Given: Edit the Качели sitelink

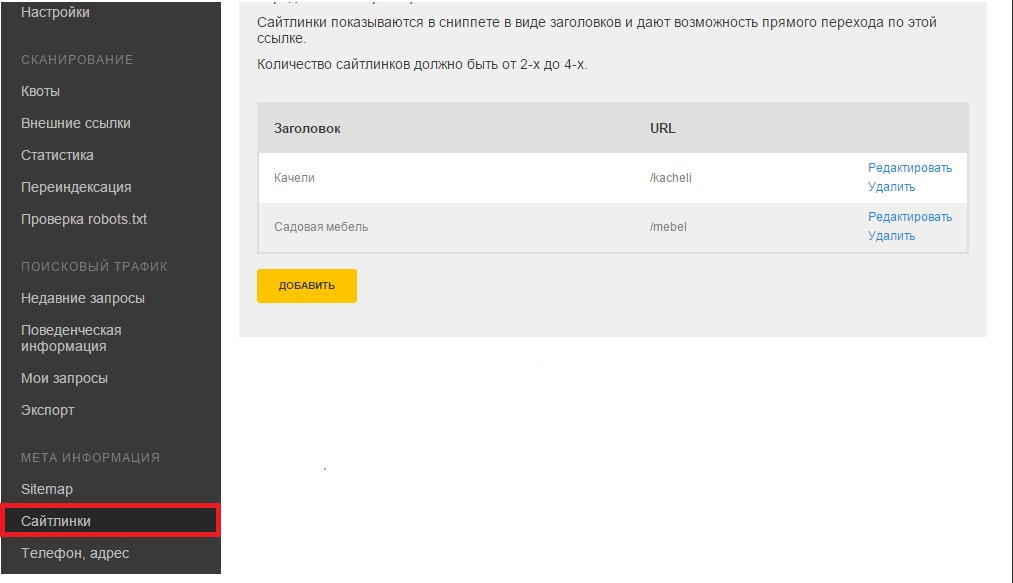Looking at the screenshot, I should [x=910, y=168].
